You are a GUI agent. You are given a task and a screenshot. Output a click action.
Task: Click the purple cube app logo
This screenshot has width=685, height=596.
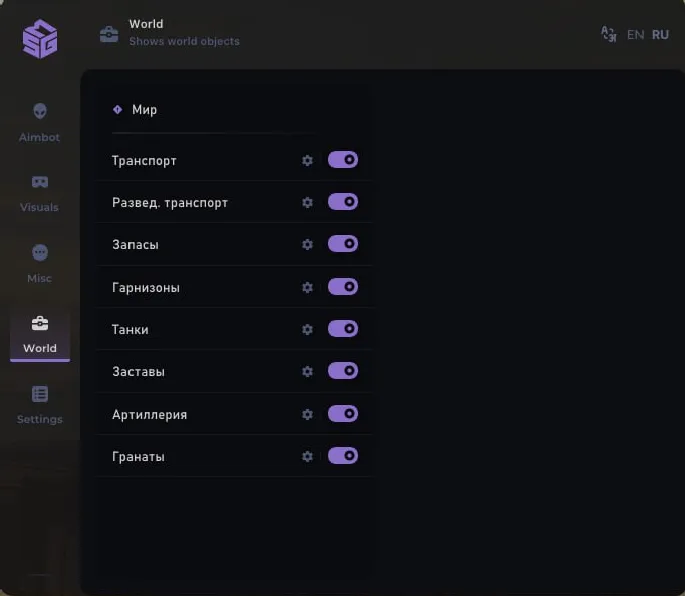click(x=40, y=39)
